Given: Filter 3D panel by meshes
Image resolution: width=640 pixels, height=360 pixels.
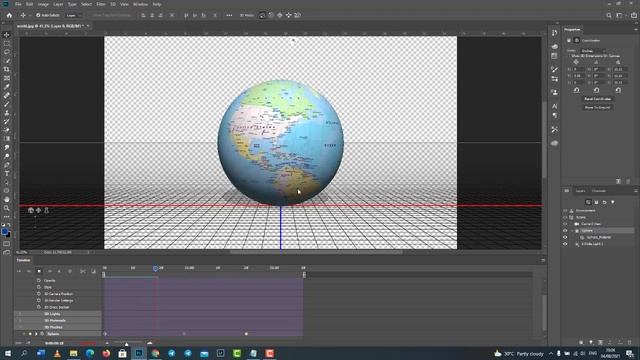Looking at the screenshot, I should [596, 202].
